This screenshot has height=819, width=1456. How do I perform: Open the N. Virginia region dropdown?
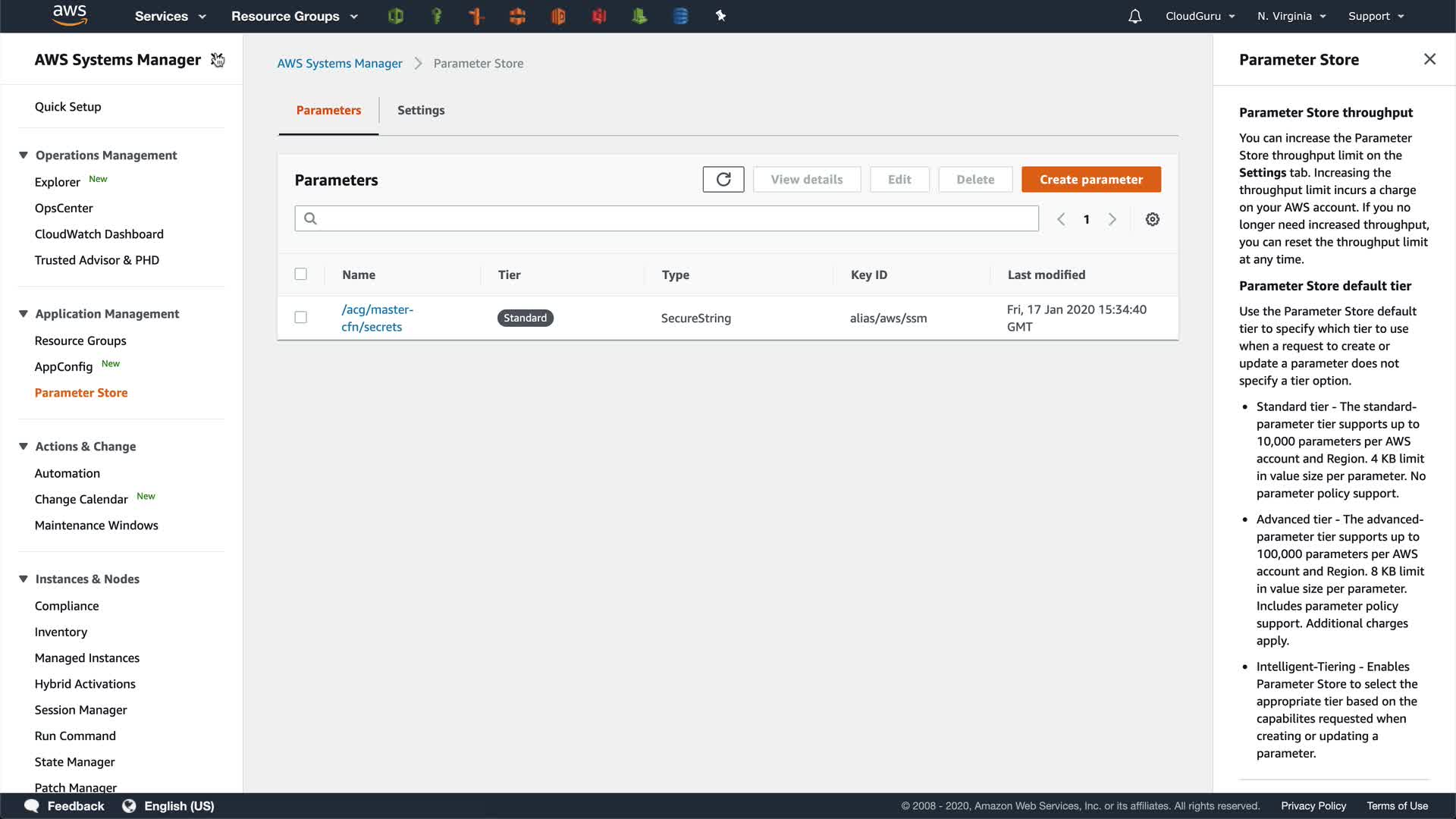point(1291,16)
